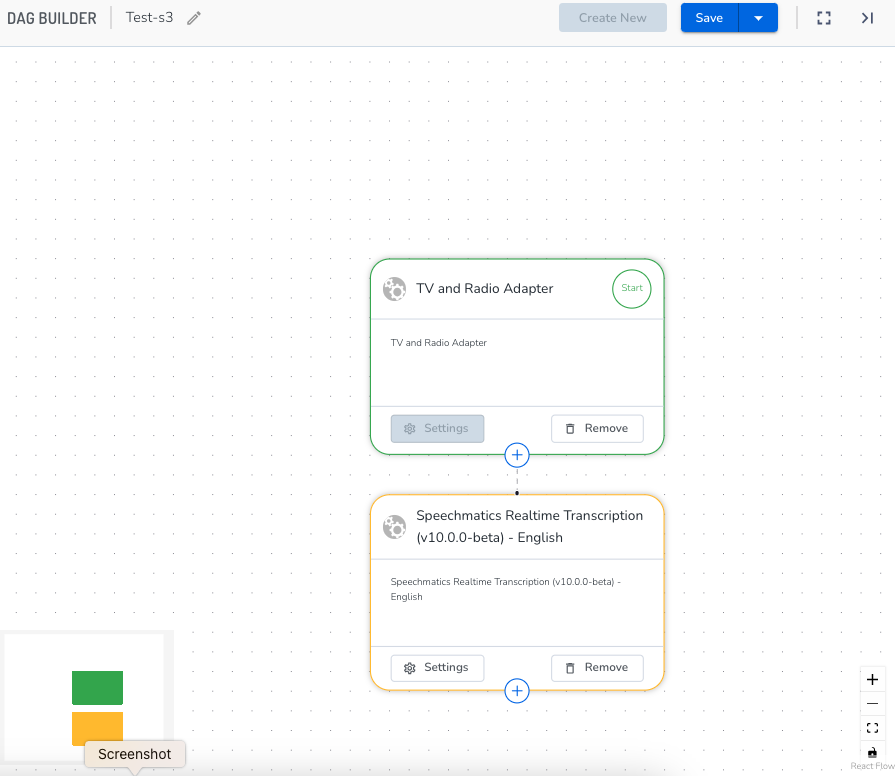
Task: Add node below Speechmatics Realtime Transcription
Action: [517, 691]
